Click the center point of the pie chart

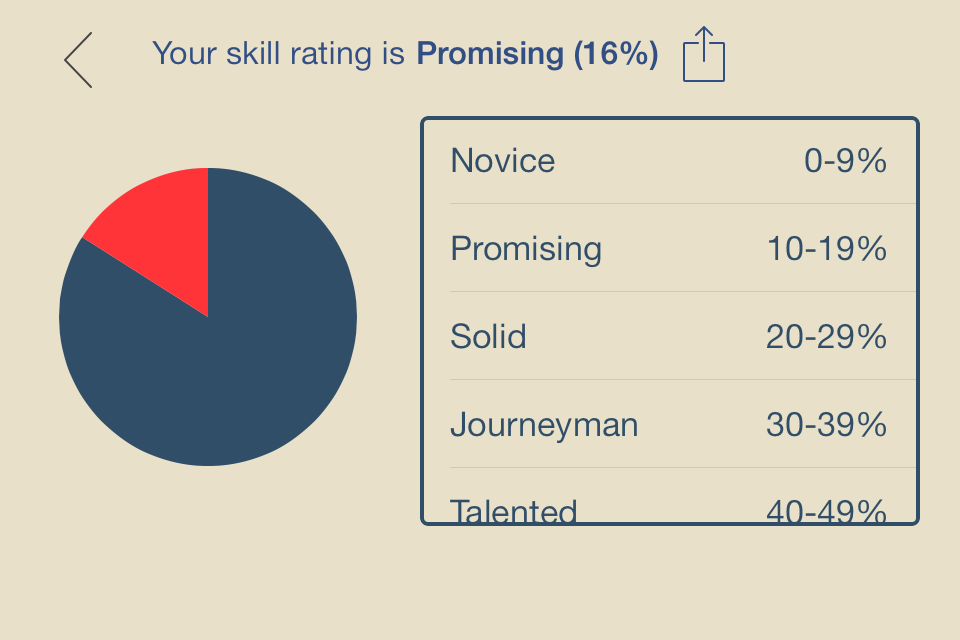point(208,317)
